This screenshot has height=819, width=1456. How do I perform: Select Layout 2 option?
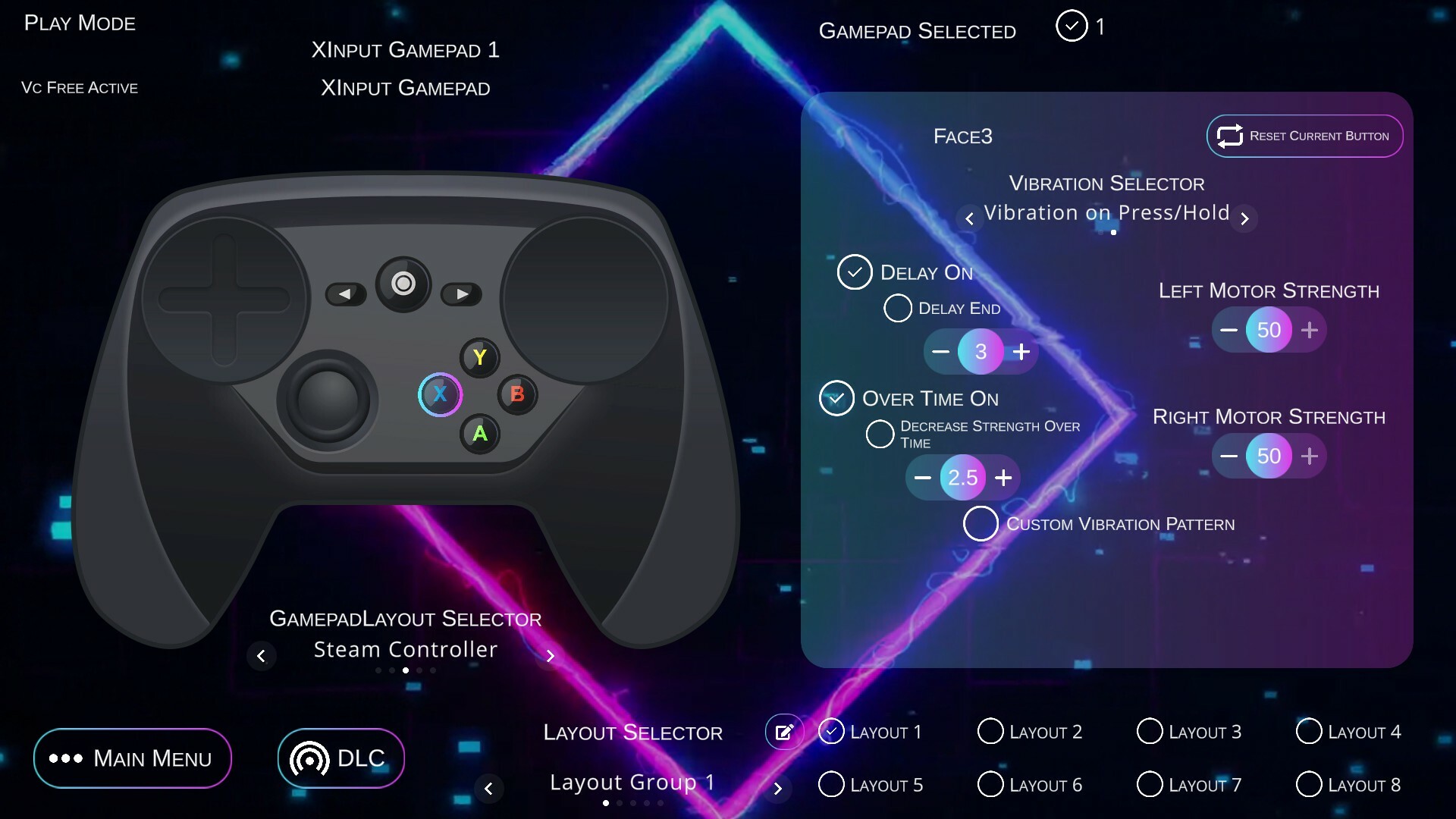point(990,732)
